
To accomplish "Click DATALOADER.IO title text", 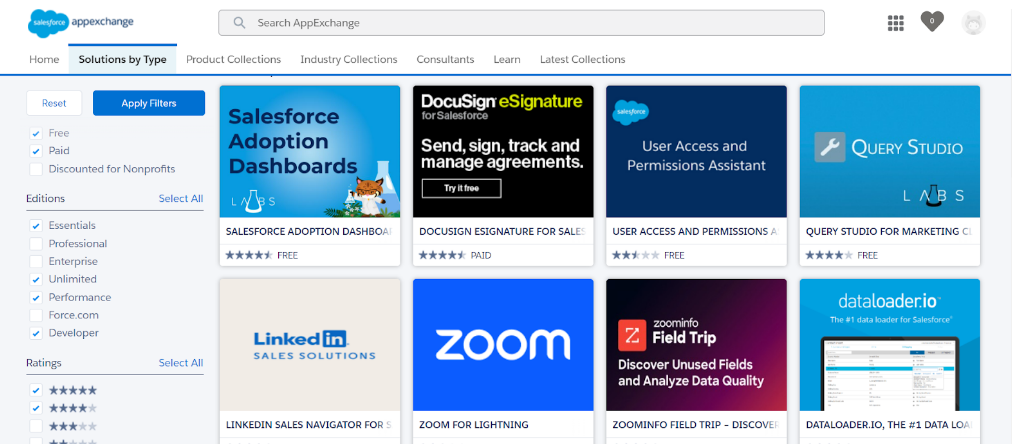I will [x=889, y=425].
